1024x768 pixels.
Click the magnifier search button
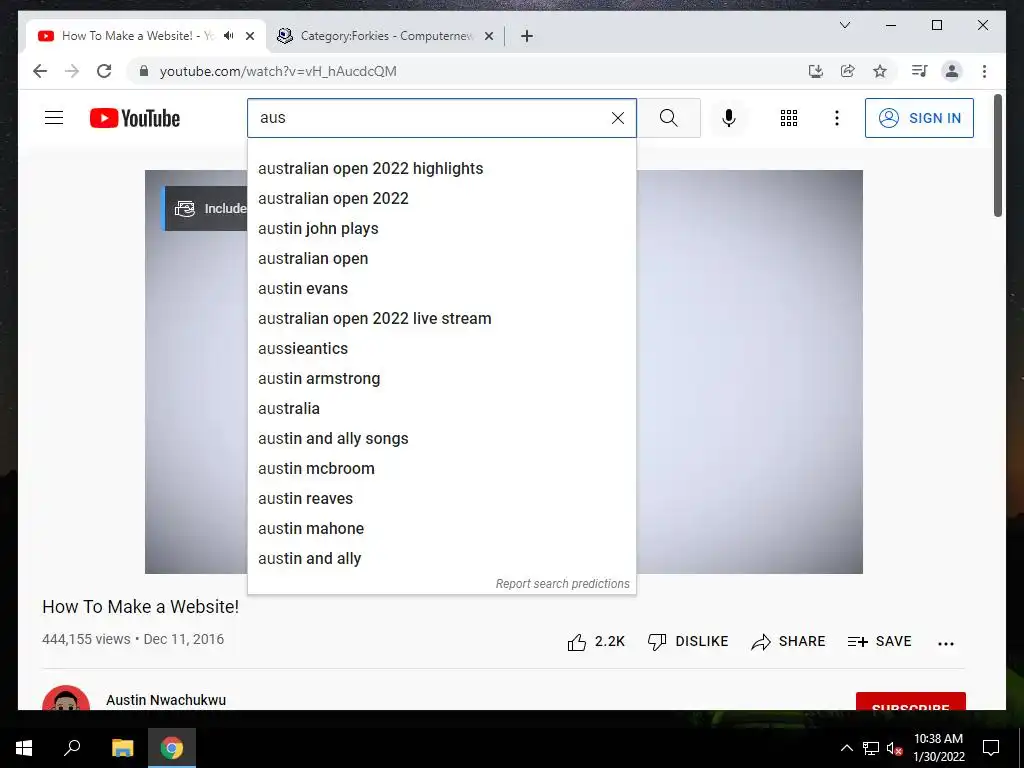669,118
